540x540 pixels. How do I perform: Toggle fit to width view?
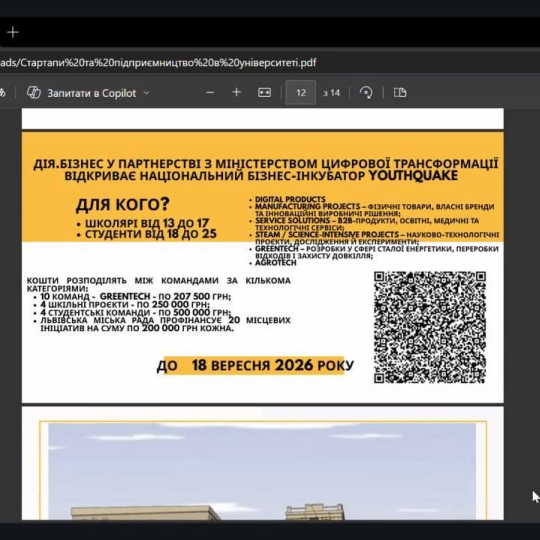point(264,93)
